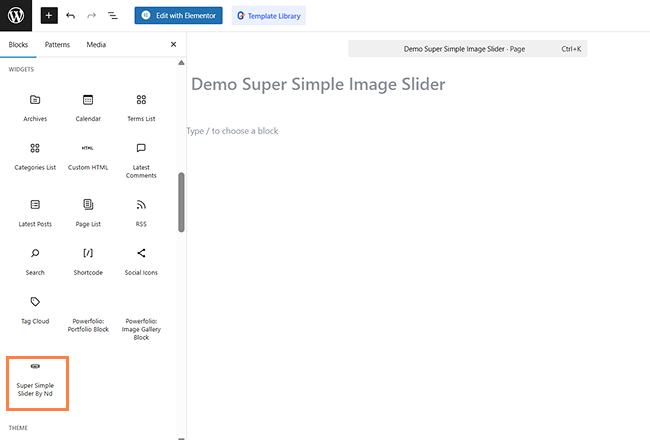Toggle the block inserter plus button
This screenshot has width=650, height=440.
(49, 16)
